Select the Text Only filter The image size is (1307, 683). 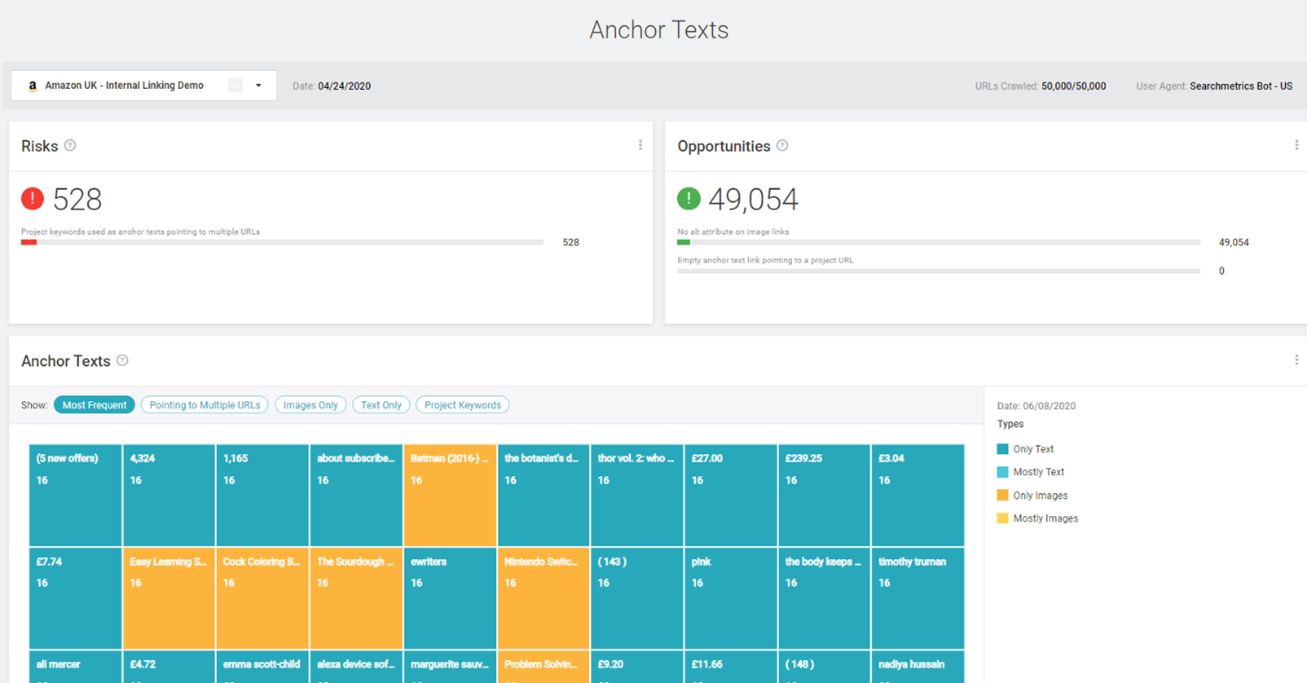point(381,405)
